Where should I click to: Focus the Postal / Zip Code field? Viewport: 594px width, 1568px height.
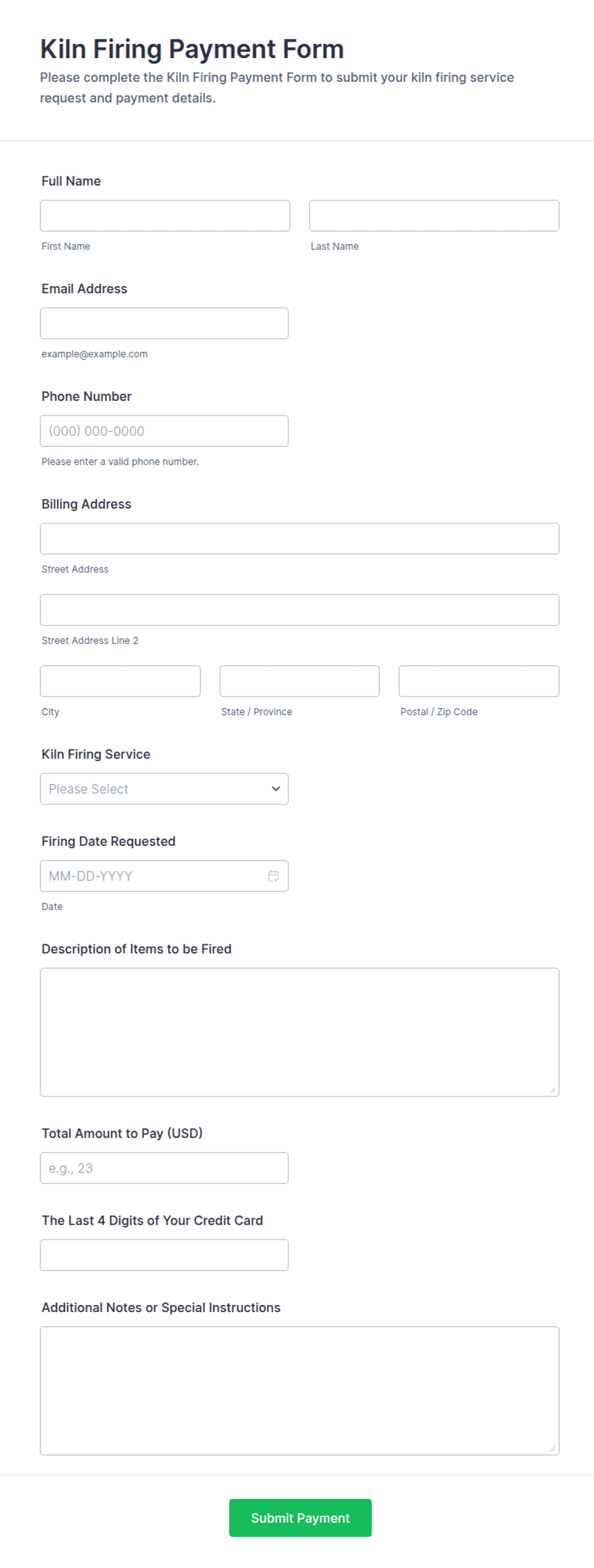[479, 681]
